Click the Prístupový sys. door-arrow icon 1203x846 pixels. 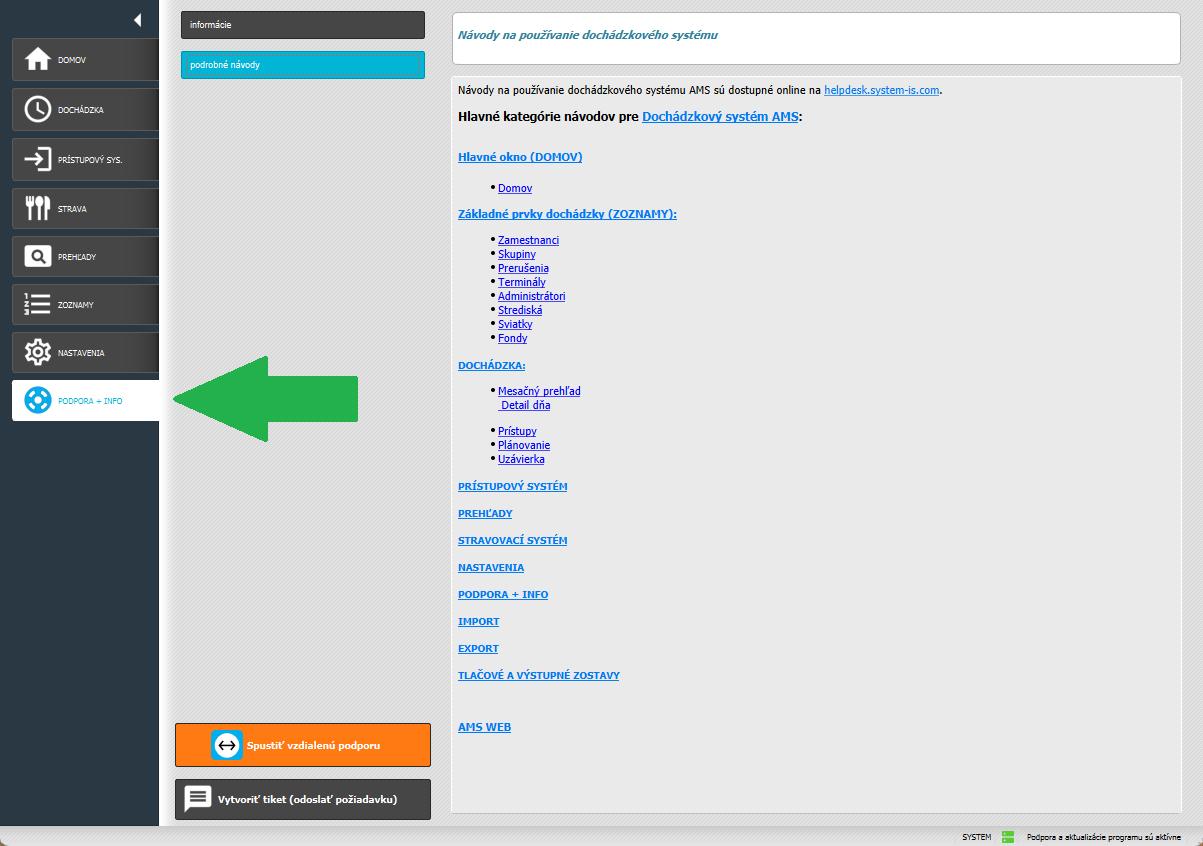click(37, 159)
